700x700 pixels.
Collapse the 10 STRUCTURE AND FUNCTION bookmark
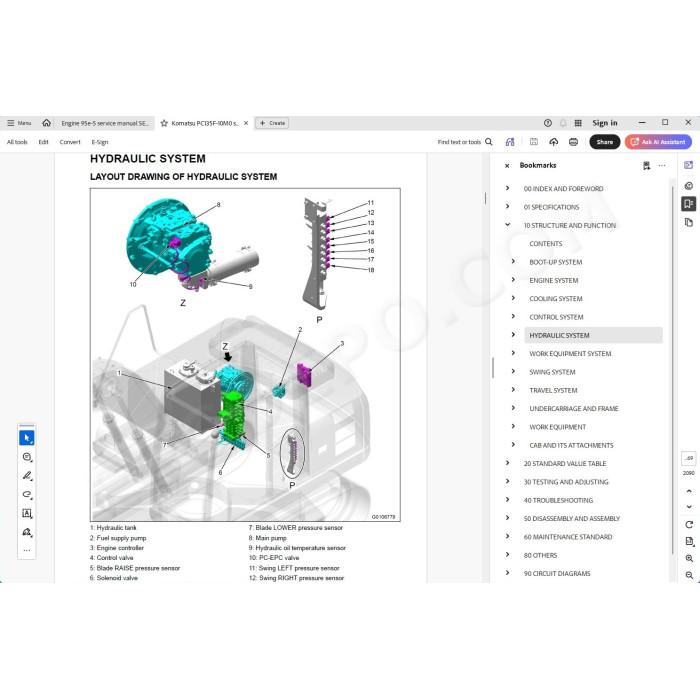pyautogui.click(x=507, y=225)
